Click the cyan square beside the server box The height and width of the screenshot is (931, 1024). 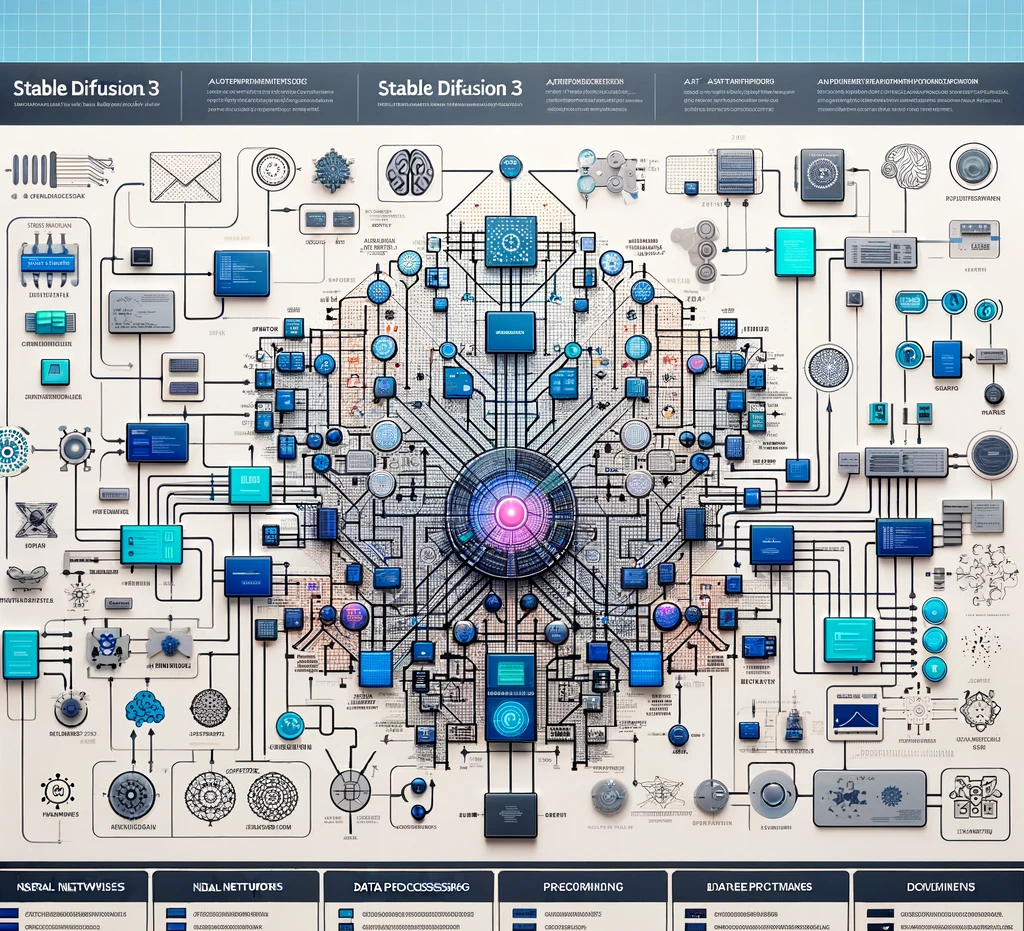pyautogui.click(x=795, y=252)
